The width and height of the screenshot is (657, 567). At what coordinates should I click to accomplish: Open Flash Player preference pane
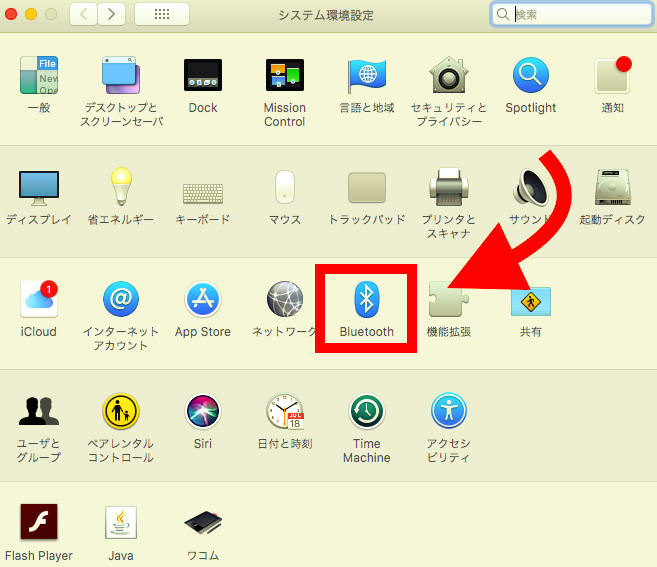click(x=39, y=522)
